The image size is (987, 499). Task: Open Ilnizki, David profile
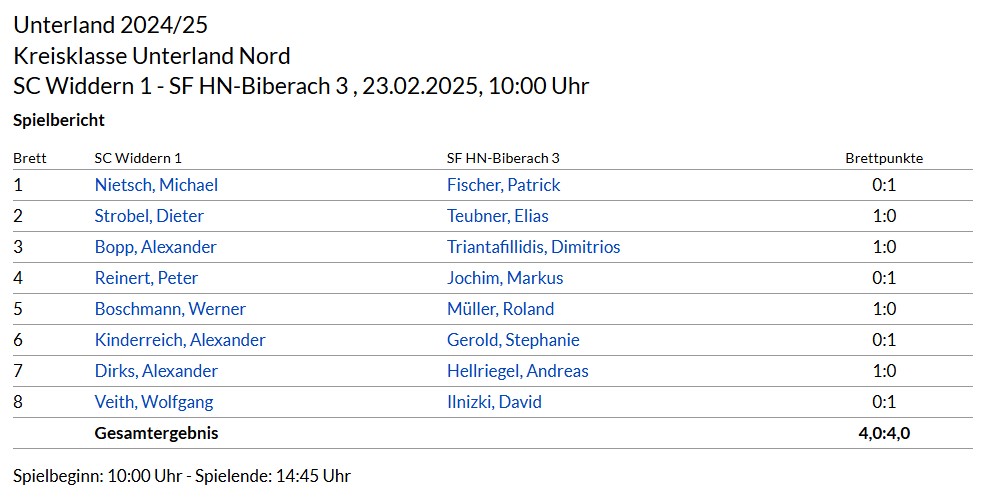click(x=494, y=401)
